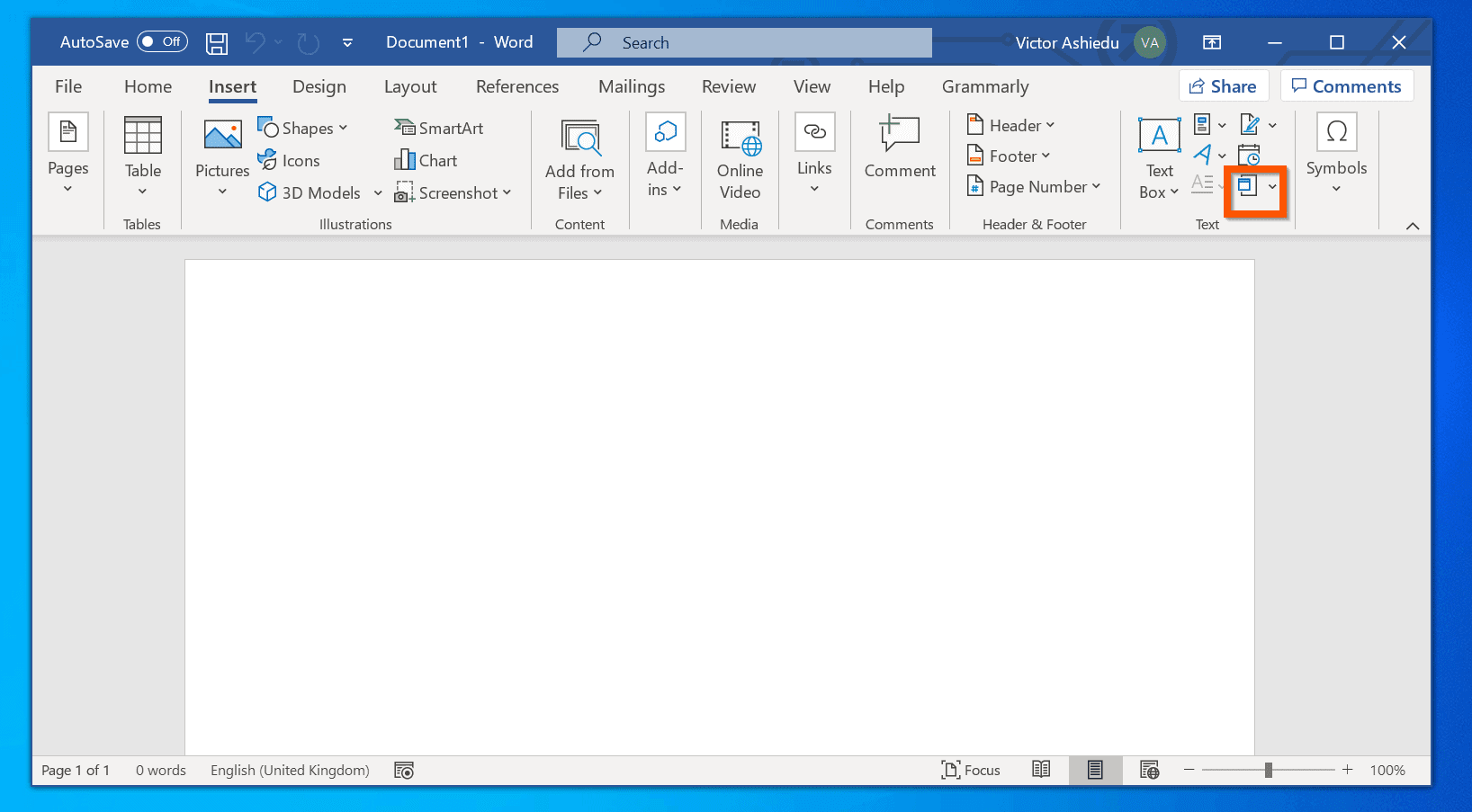
Task: Click the Quick Parts icon
Action: (x=1202, y=124)
